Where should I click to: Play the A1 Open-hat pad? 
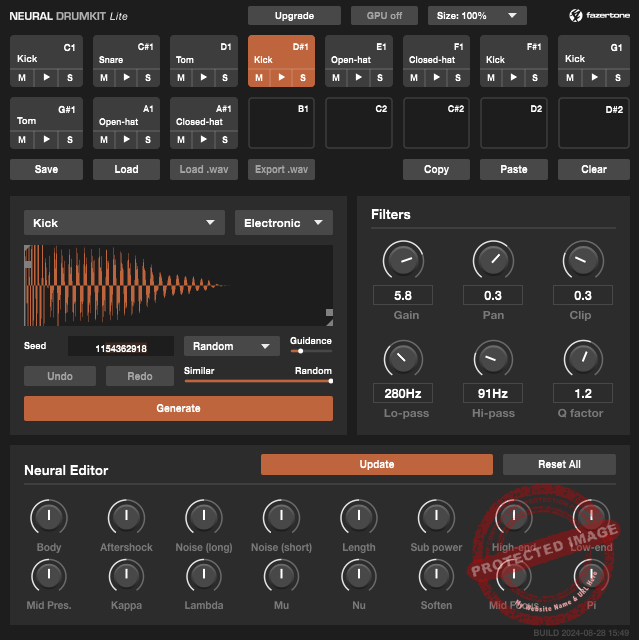(x=126, y=139)
